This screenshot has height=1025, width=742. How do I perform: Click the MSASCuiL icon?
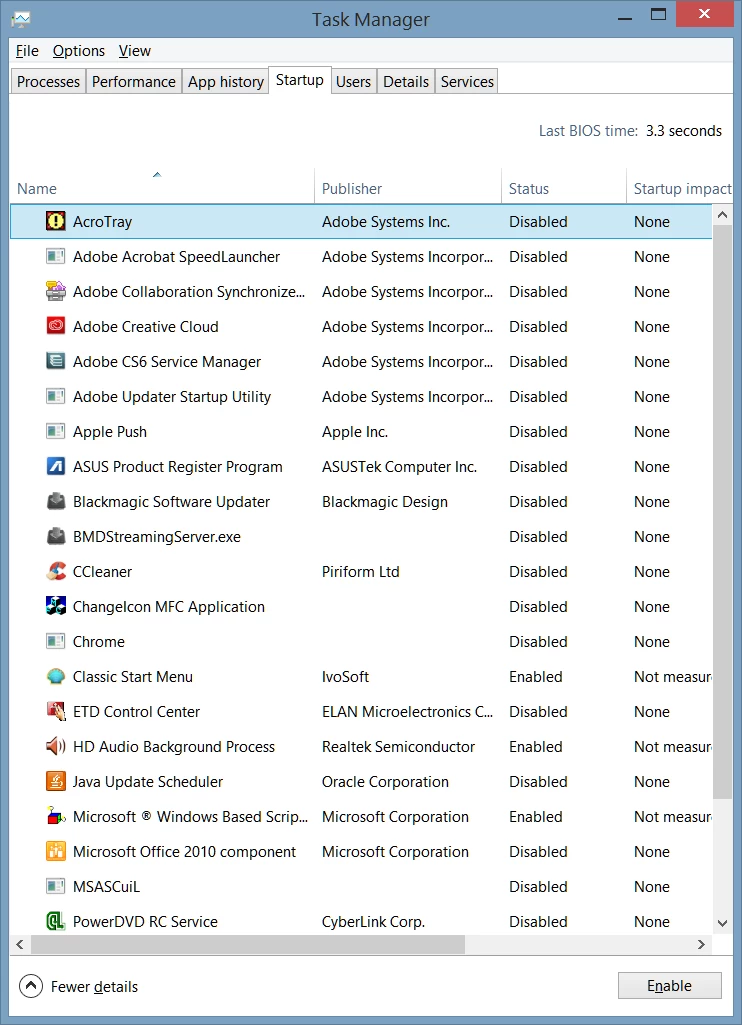[56, 886]
